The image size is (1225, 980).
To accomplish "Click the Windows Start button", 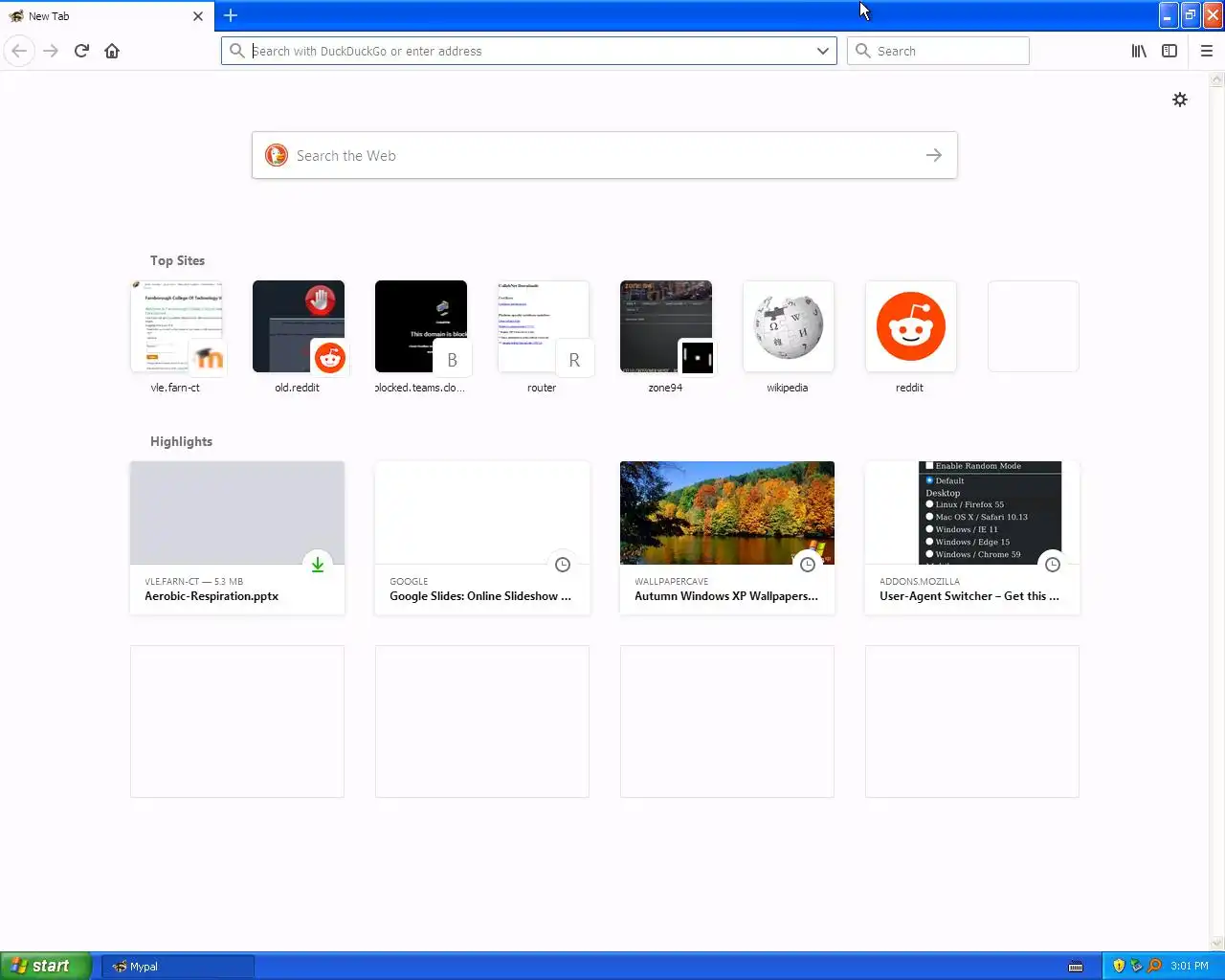I will pos(46,966).
